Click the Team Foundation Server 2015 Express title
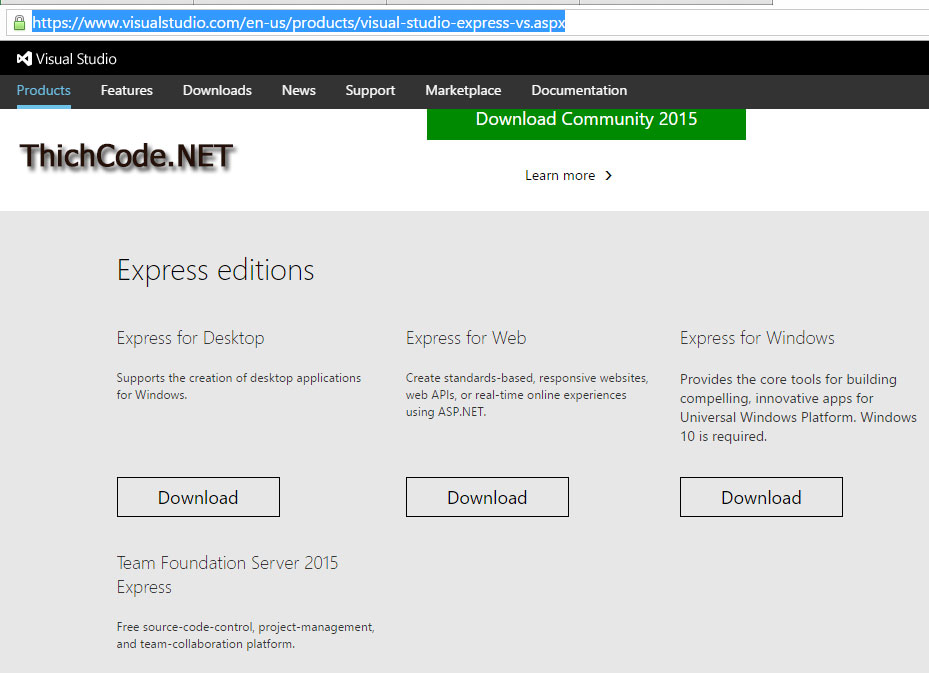Screen dimensions: 929x673 click(x=227, y=575)
